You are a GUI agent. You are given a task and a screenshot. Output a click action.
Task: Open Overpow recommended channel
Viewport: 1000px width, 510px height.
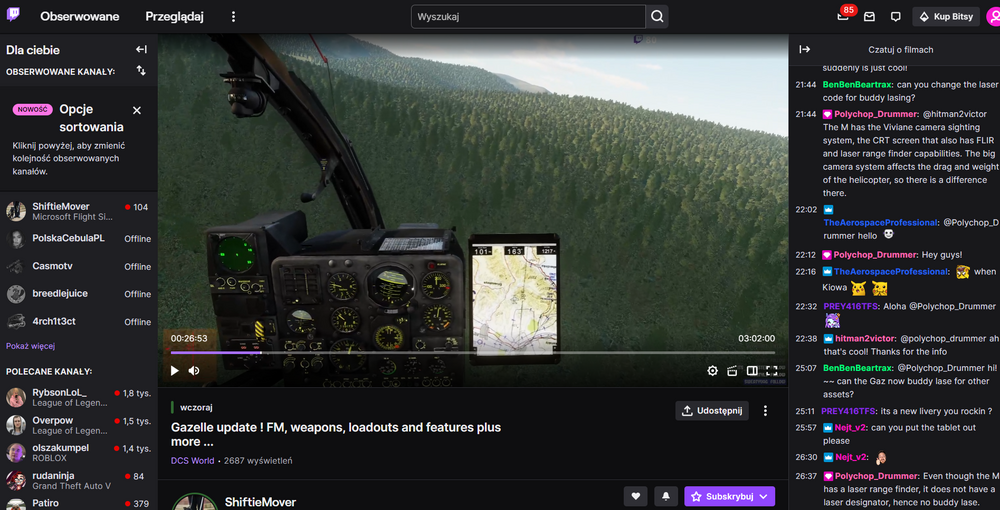pyautogui.click(x=78, y=425)
